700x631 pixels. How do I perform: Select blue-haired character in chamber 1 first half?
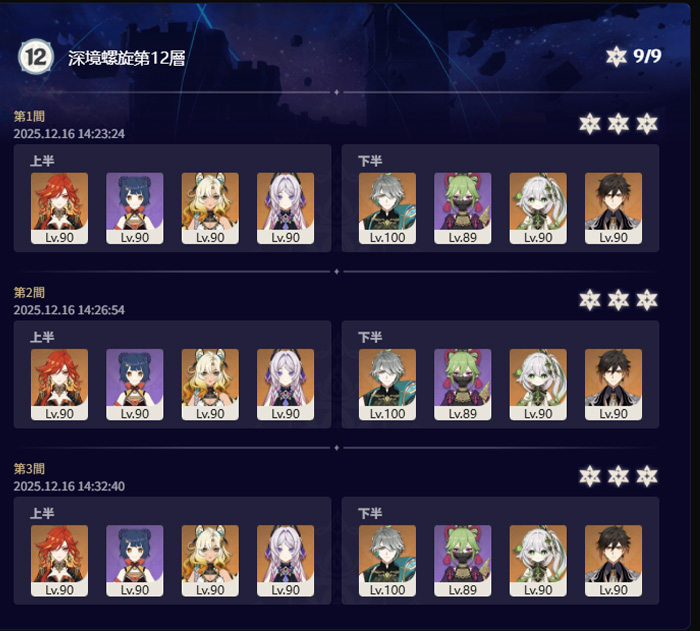(x=135, y=209)
